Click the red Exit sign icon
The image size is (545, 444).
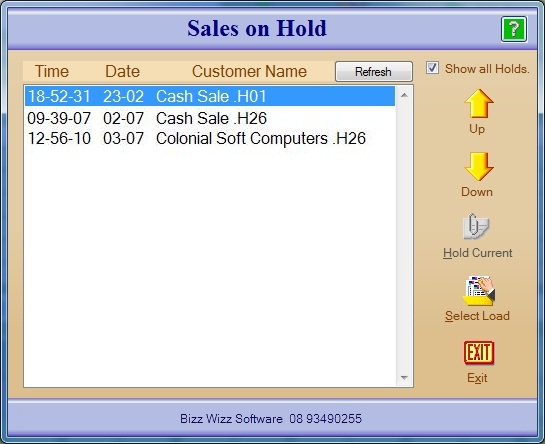[x=479, y=353]
